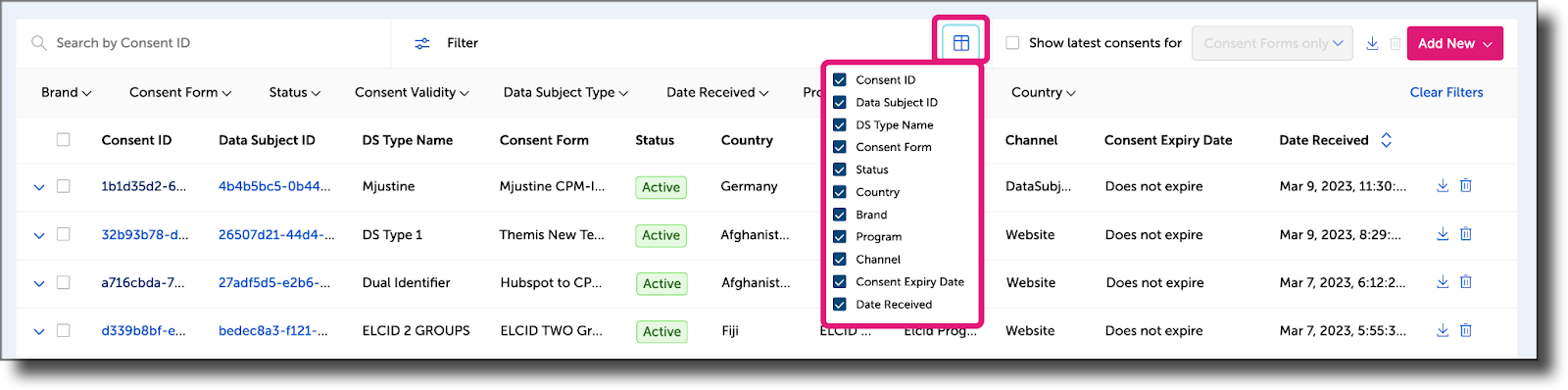1568x390 pixels.
Task: Open the Data Subject Type filter dropdown
Action: click(565, 92)
